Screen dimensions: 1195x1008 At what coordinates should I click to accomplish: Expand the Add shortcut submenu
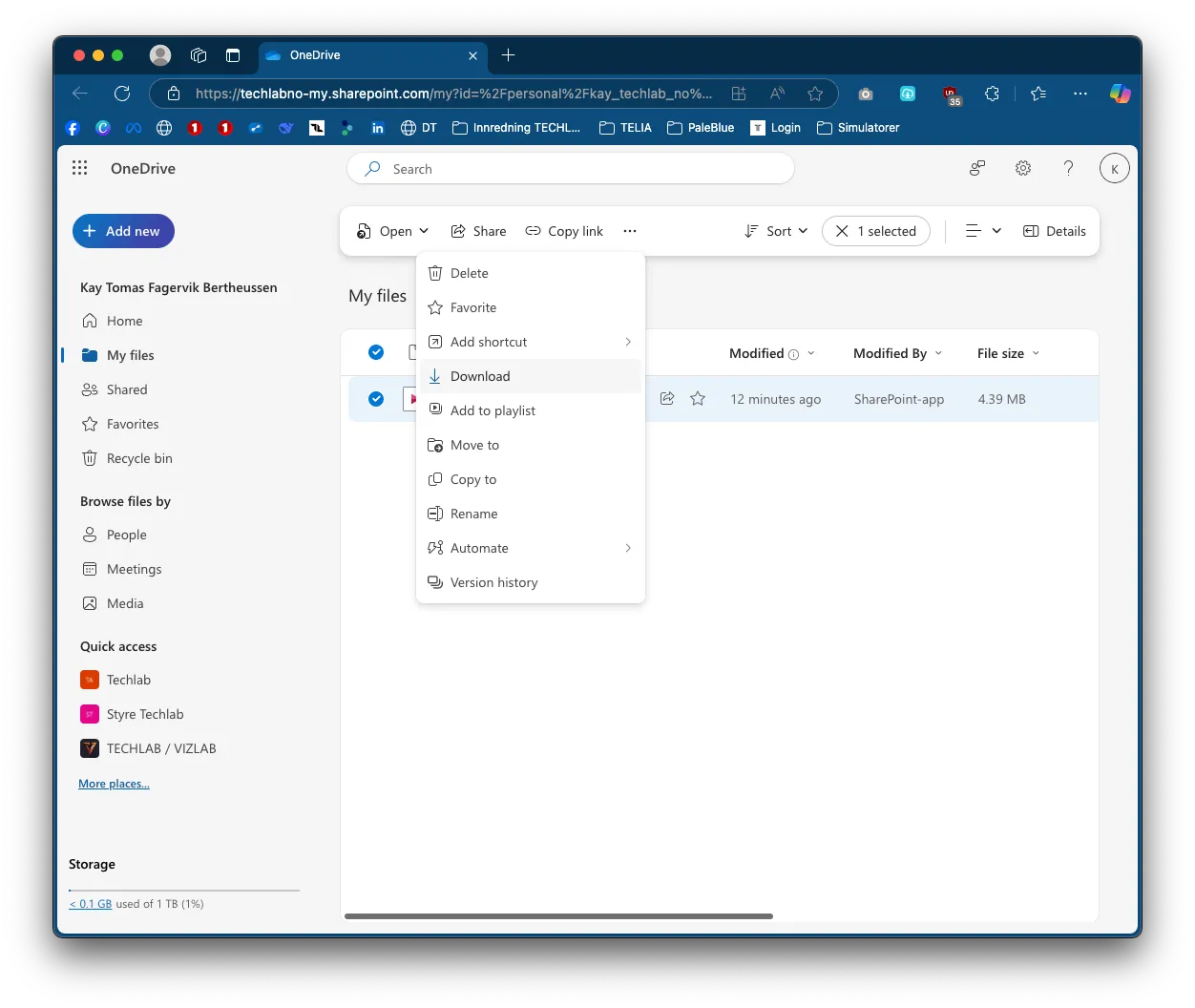click(x=531, y=342)
